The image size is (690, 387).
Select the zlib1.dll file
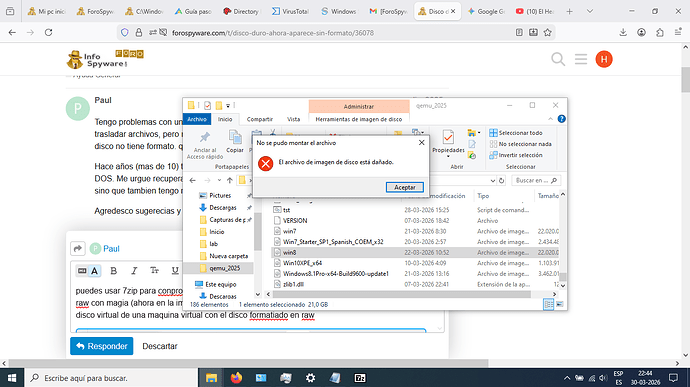293,284
